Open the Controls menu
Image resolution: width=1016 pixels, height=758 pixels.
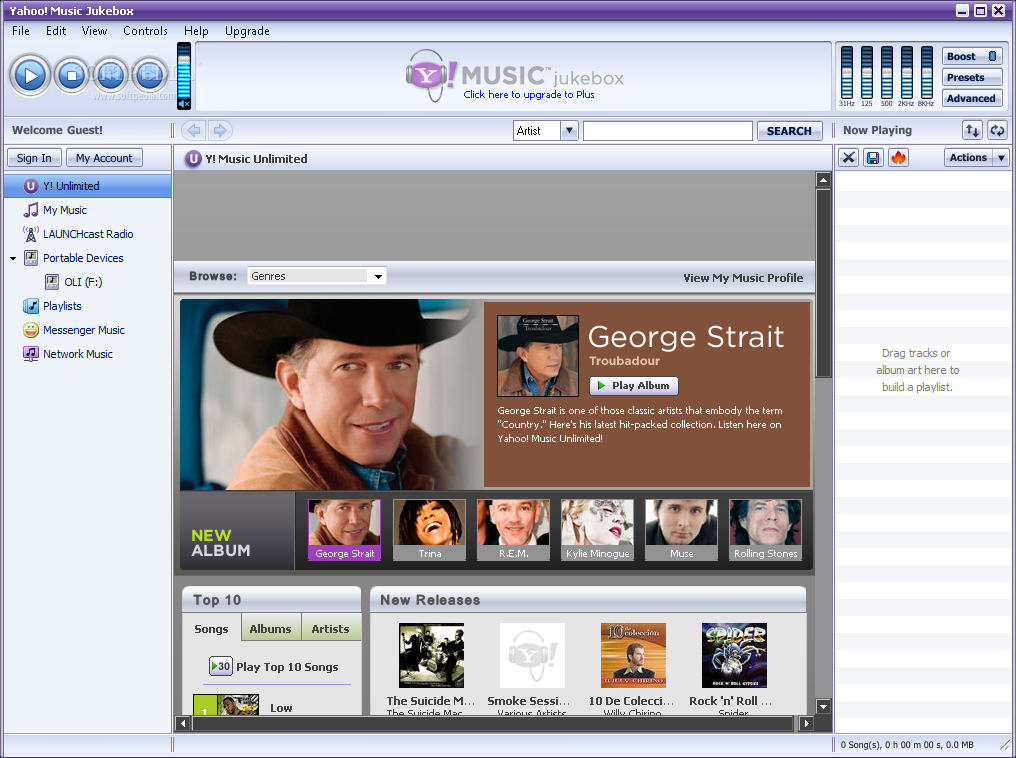pyautogui.click(x=145, y=30)
